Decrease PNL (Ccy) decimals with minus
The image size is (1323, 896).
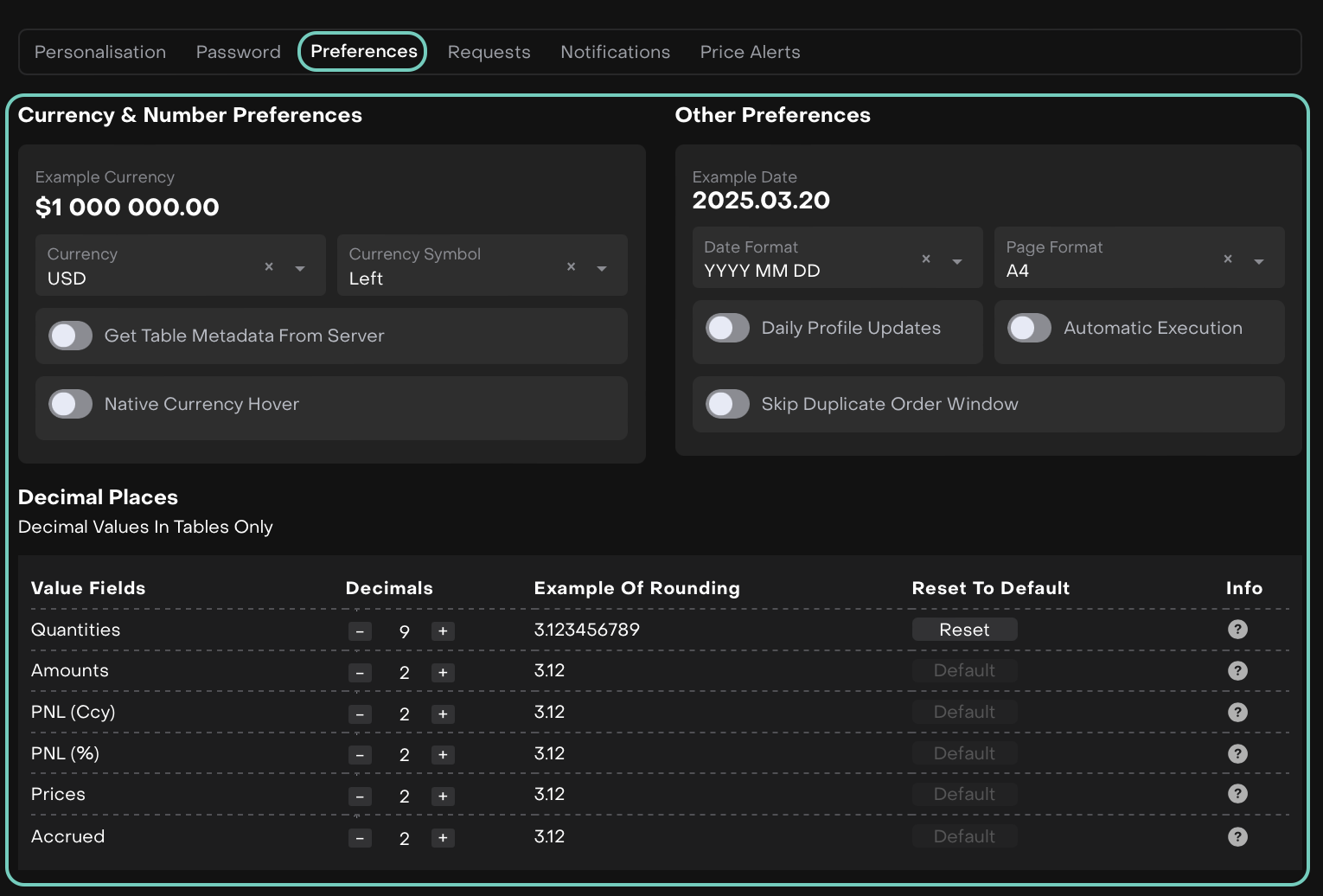tap(360, 714)
